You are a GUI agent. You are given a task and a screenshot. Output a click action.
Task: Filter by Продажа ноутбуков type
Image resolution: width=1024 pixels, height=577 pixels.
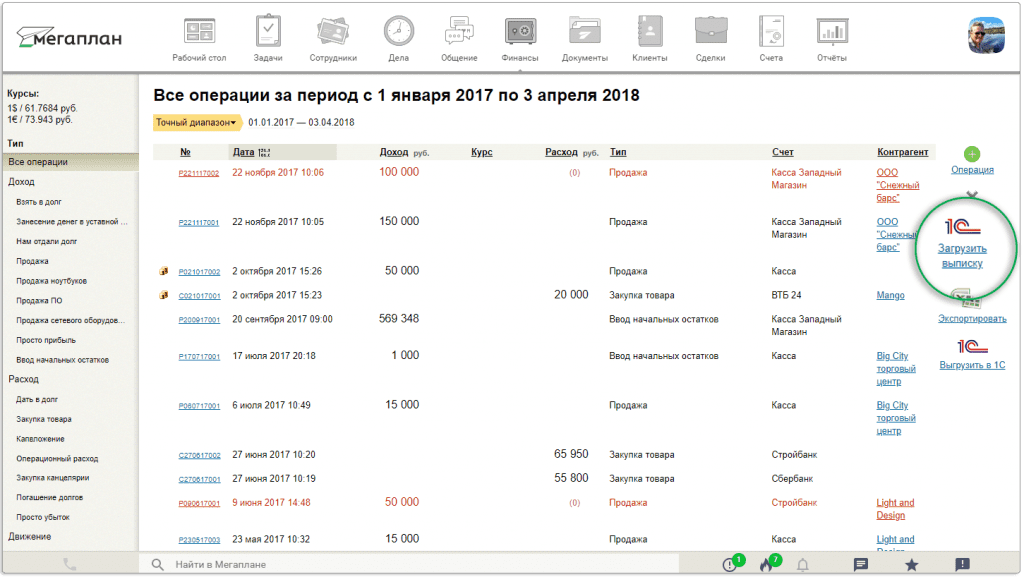coord(52,281)
